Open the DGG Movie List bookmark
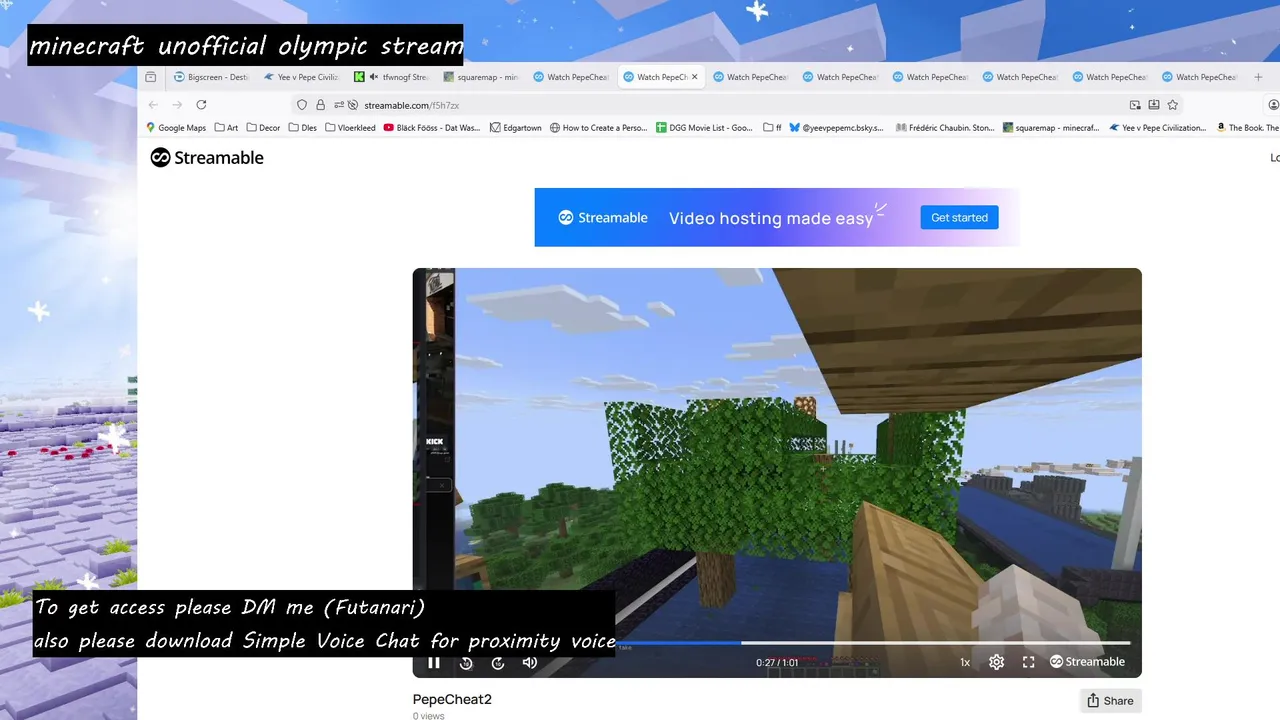The height and width of the screenshot is (720, 1280). click(x=704, y=128)
